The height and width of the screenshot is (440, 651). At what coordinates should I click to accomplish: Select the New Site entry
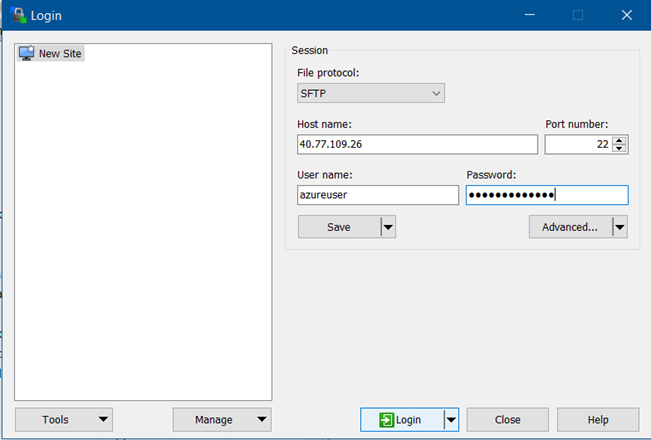coord(51,54)
